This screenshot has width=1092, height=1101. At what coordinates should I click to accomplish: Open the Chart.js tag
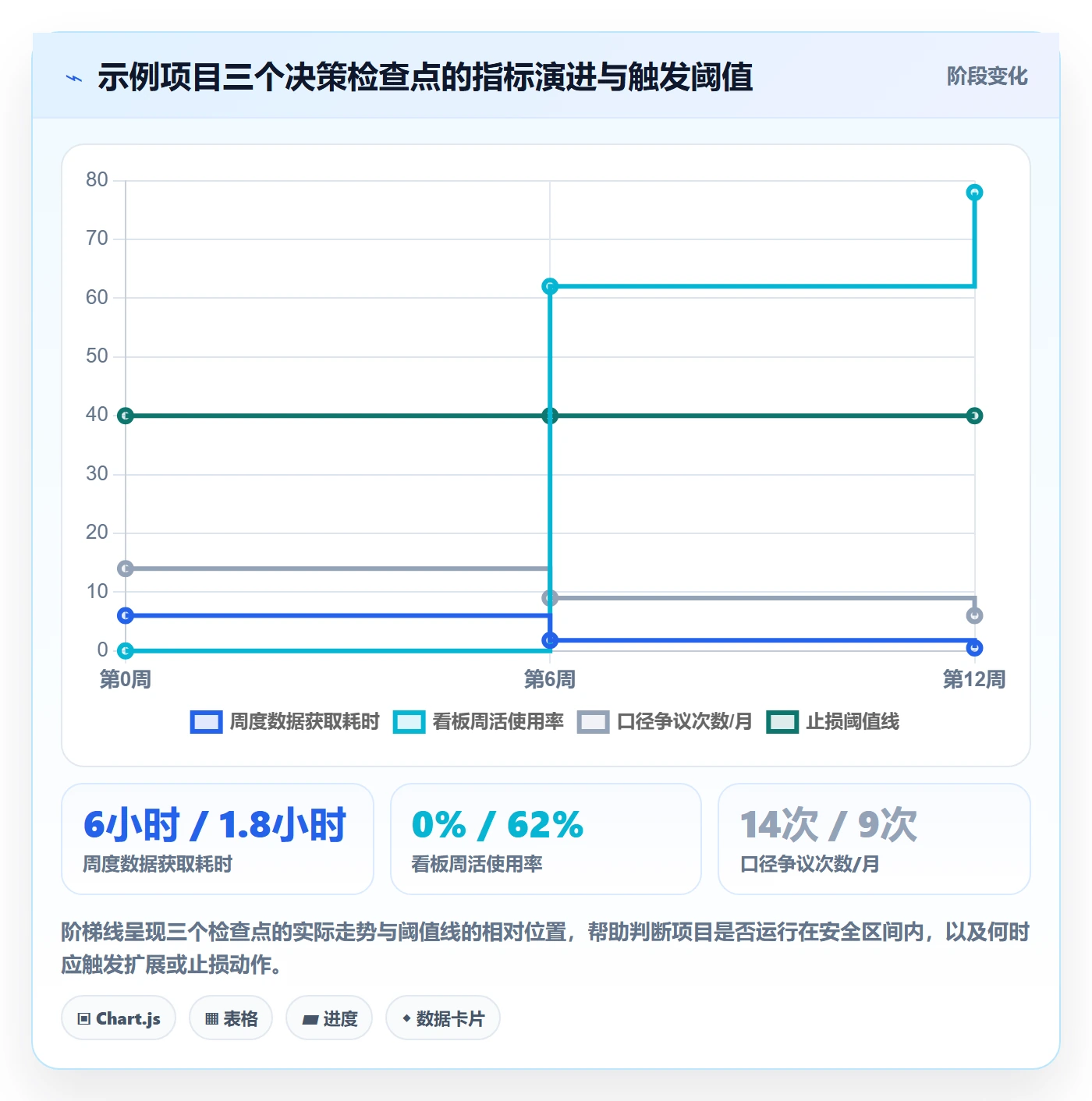click(119, 1018)
